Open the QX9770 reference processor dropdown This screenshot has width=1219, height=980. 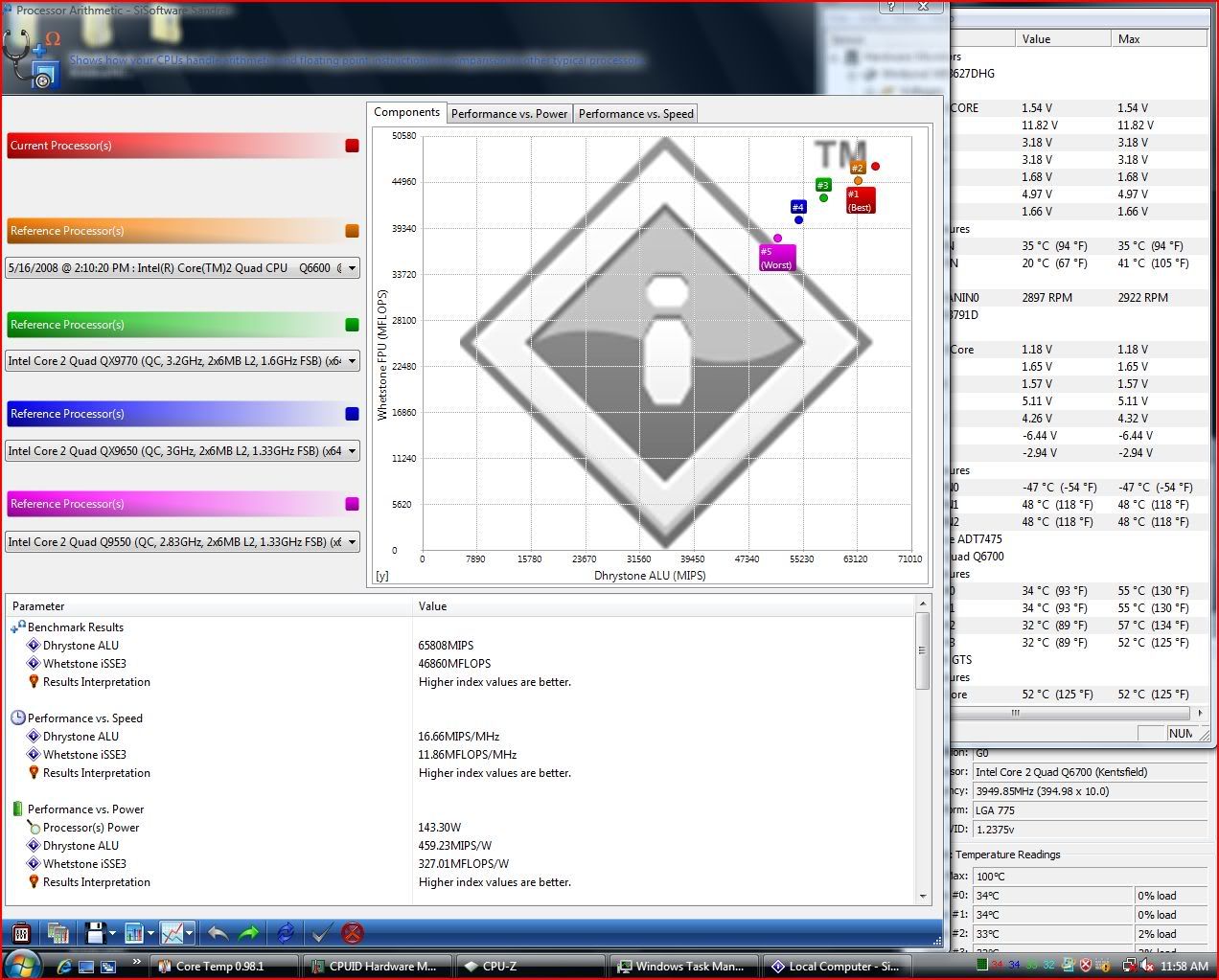[x=352, y=361]
